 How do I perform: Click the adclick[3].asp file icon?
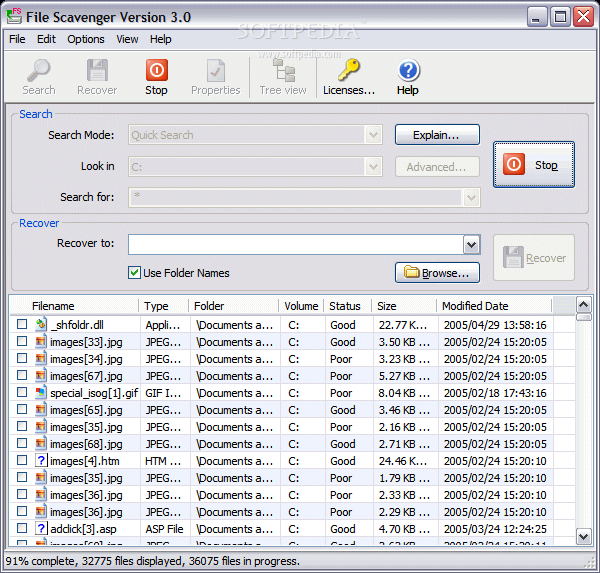coord(41,529)
